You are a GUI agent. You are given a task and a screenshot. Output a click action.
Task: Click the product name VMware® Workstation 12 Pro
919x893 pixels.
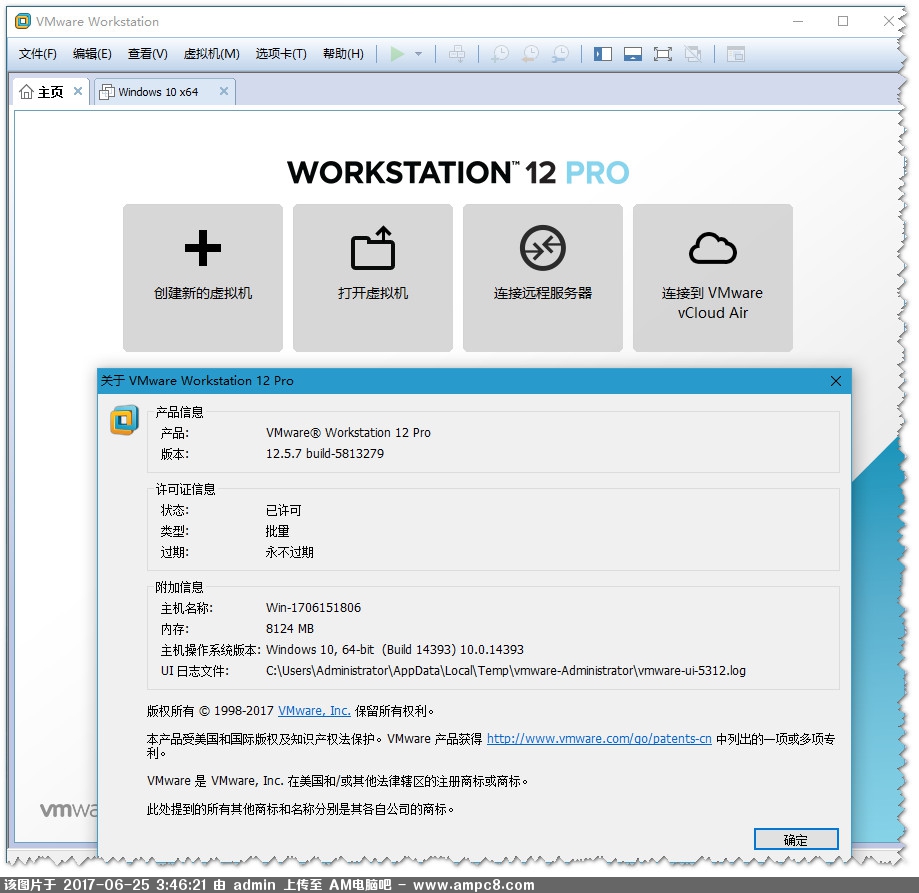tap(348, 432)
